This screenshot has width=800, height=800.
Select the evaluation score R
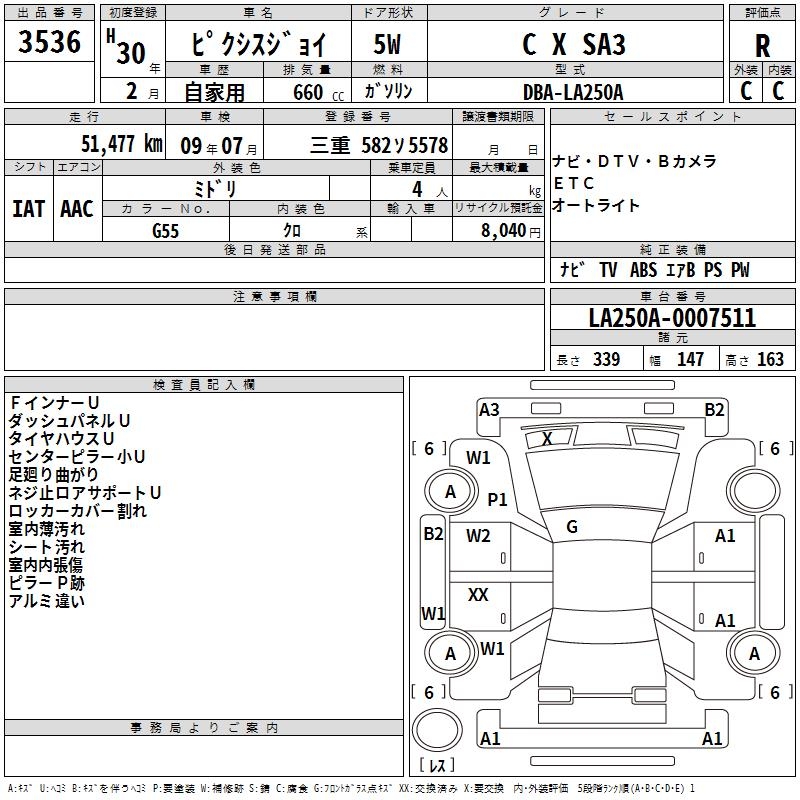coord(762,46)
